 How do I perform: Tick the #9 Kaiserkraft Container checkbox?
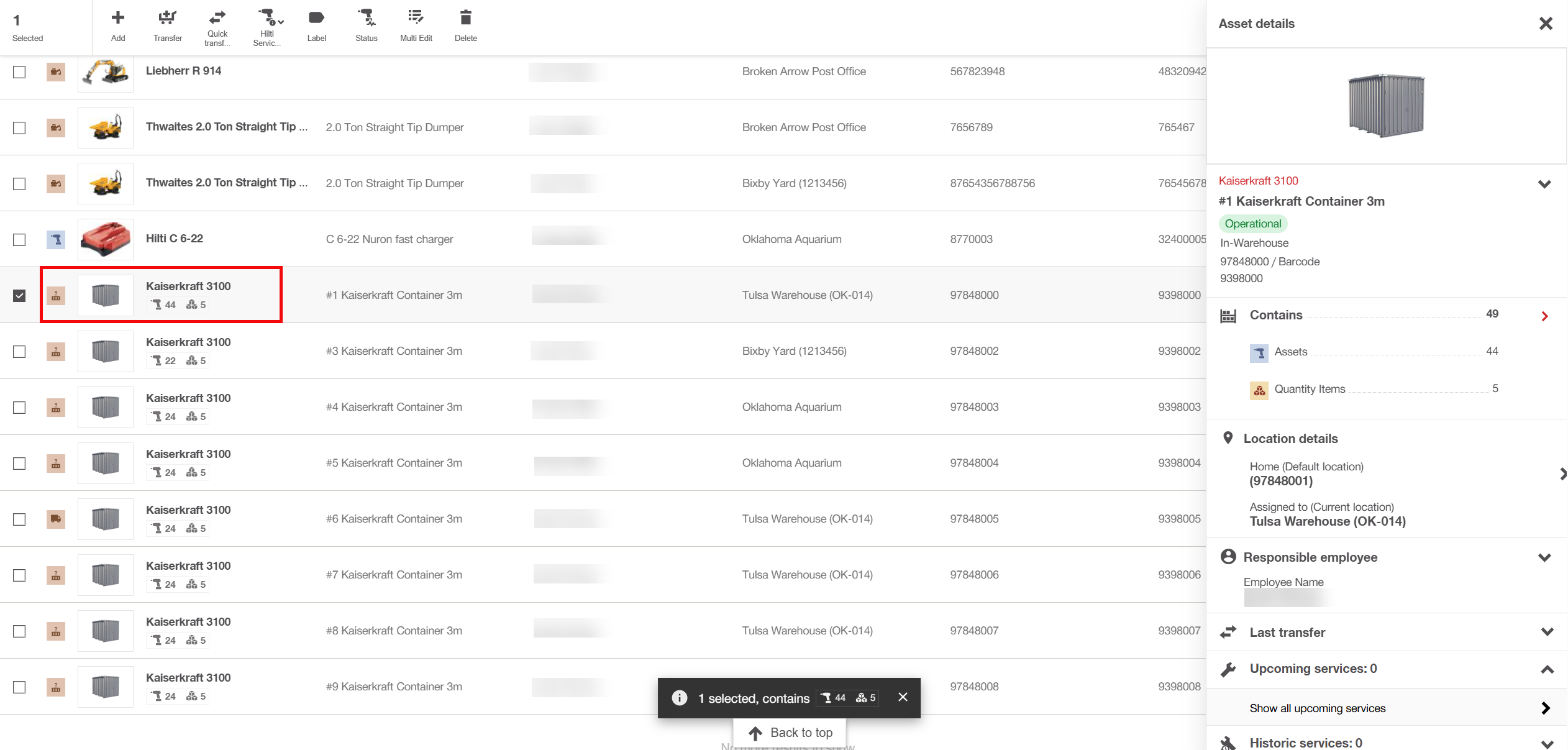(x=19, y=687)
